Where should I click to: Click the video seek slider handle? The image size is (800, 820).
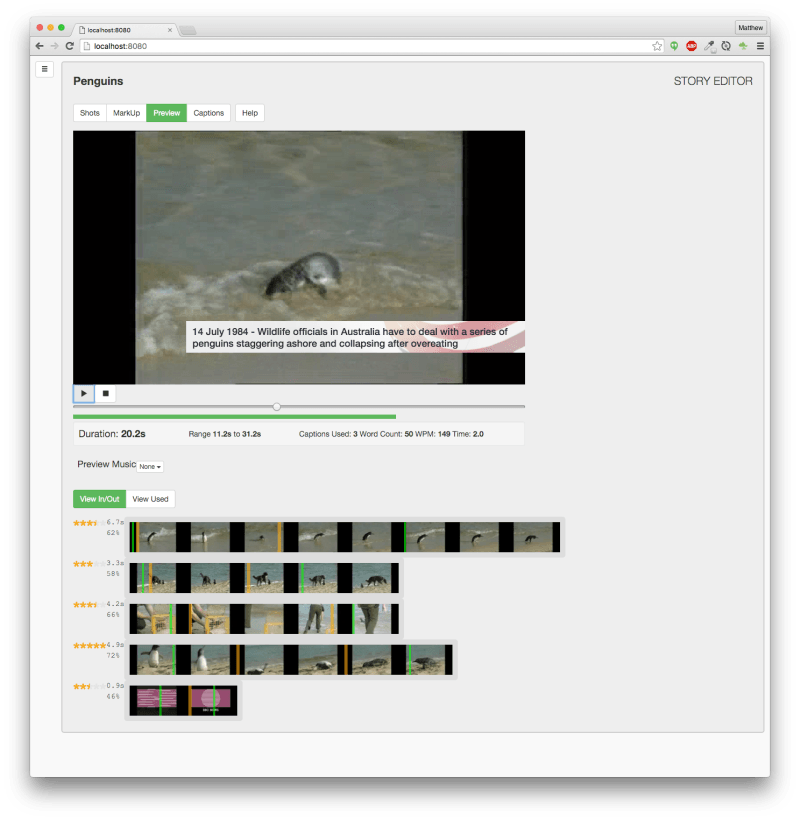tap(277, 406)
